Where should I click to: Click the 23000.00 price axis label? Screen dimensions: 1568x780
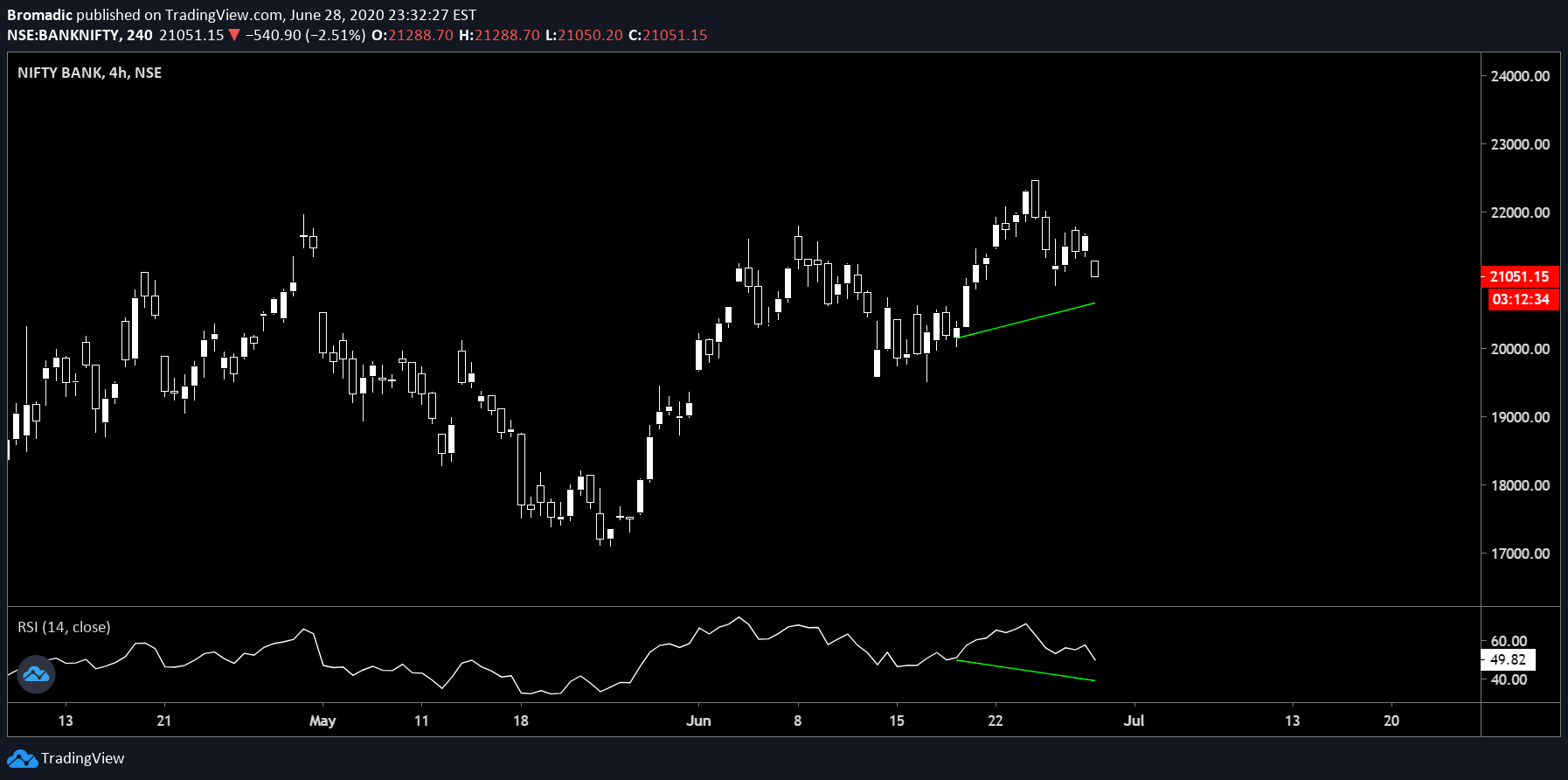tap(1520, 144)
